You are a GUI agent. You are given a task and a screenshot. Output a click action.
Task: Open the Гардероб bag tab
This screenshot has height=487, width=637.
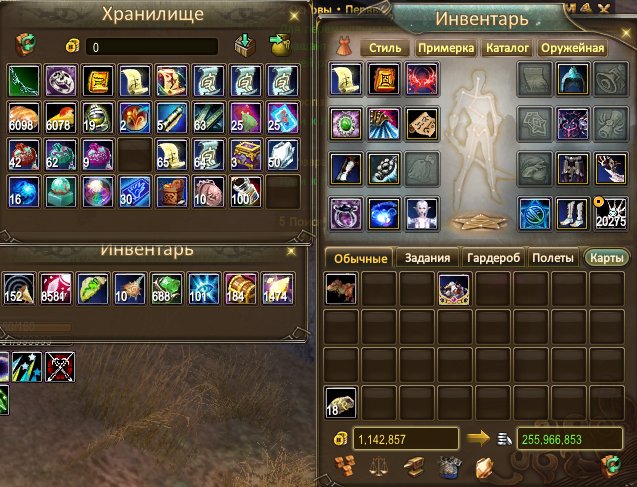point(493,258)
